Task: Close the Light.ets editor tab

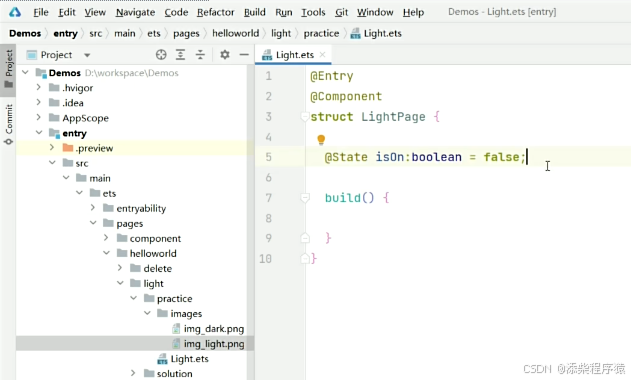Action: [x=322, y=55]
